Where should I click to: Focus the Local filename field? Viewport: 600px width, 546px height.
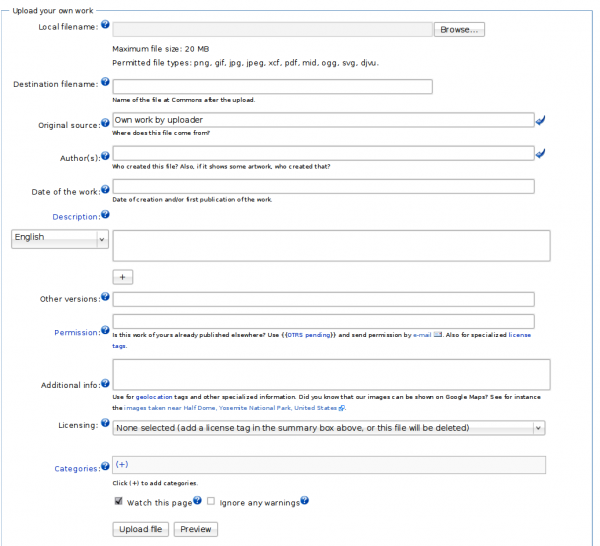(272, 29)
